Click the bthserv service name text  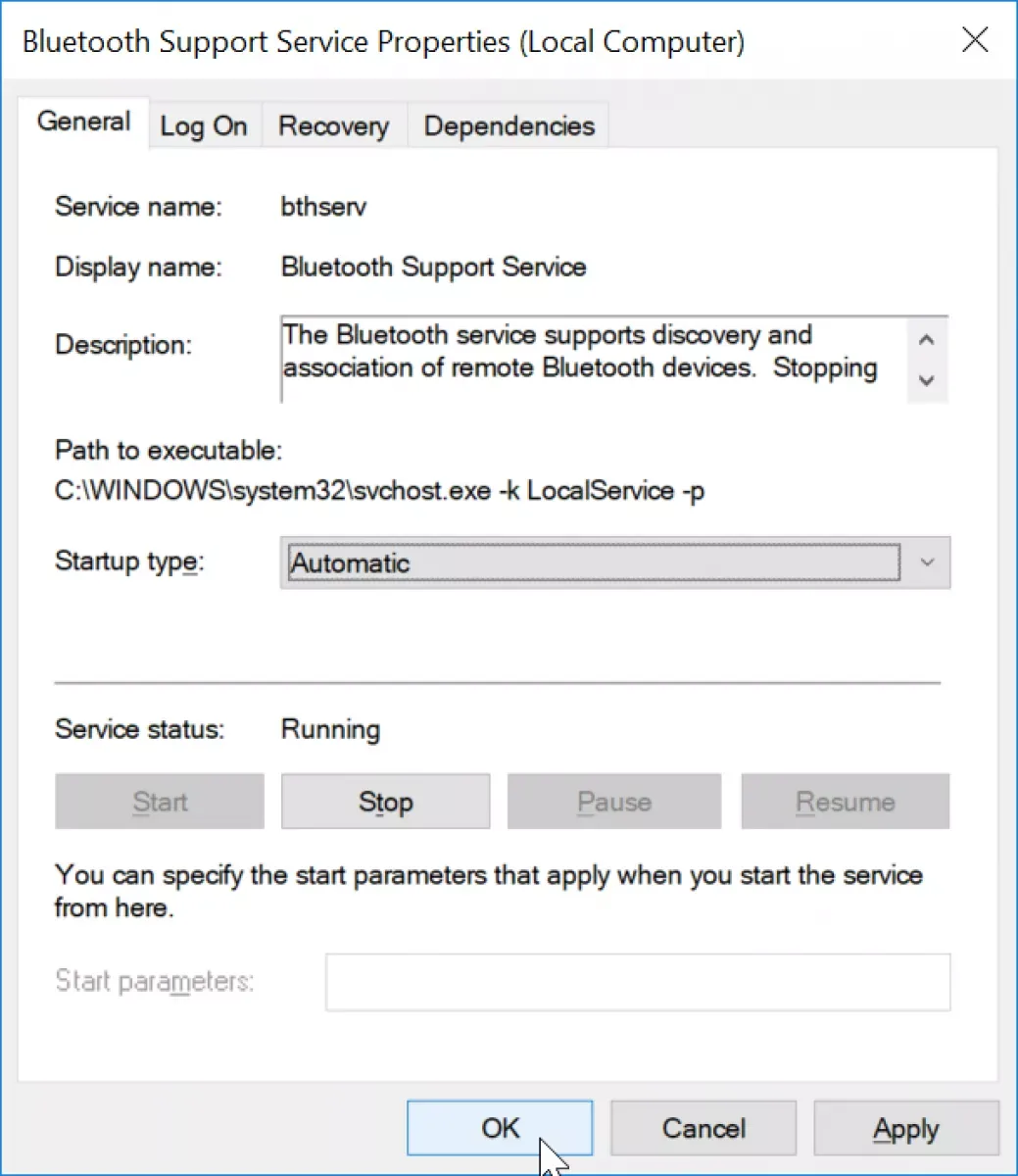(323, 207)
